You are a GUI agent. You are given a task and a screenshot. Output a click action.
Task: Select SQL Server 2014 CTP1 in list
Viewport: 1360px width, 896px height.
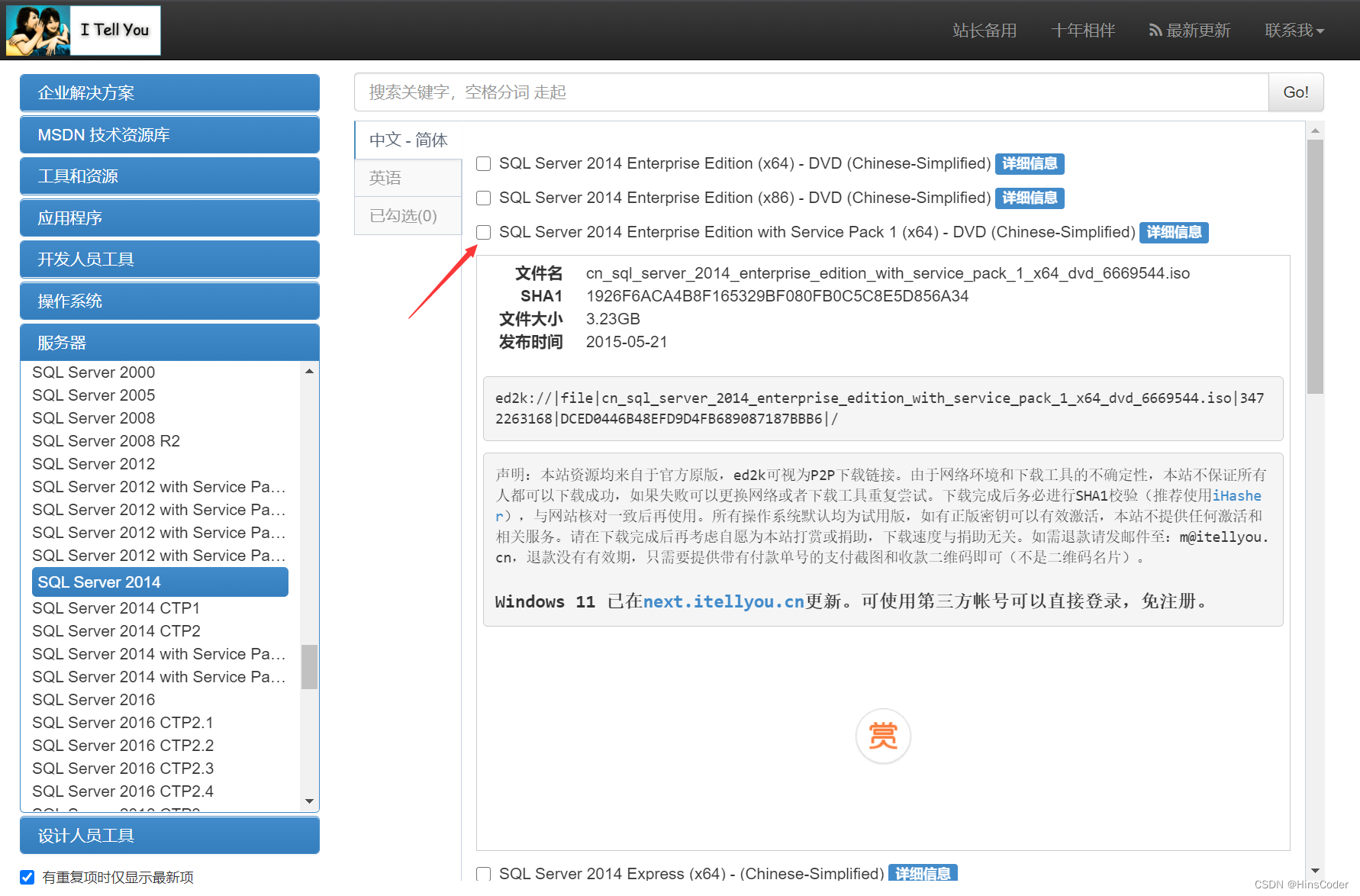(116, 608)
